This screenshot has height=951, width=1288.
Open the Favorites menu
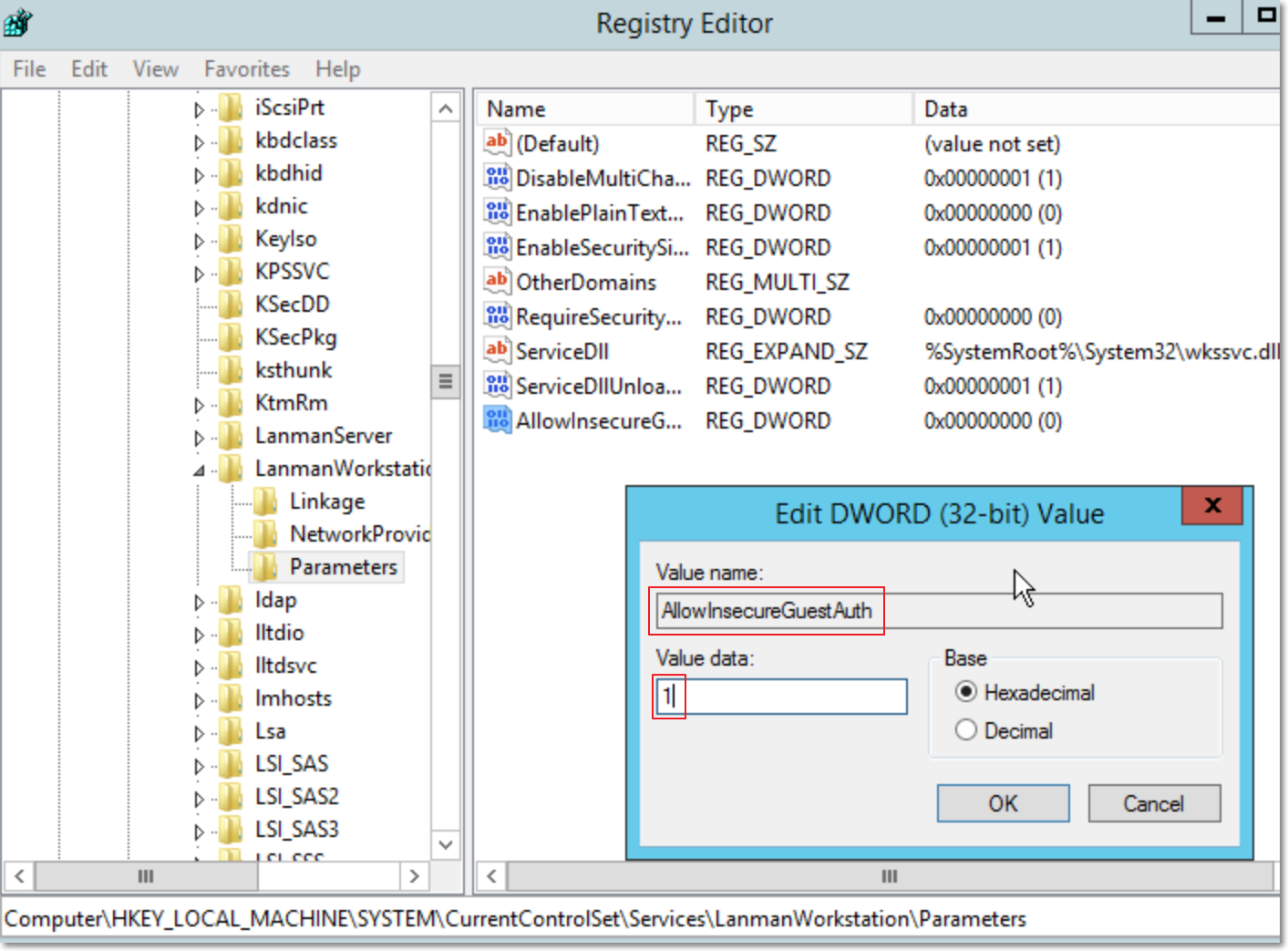coord(246,69)
